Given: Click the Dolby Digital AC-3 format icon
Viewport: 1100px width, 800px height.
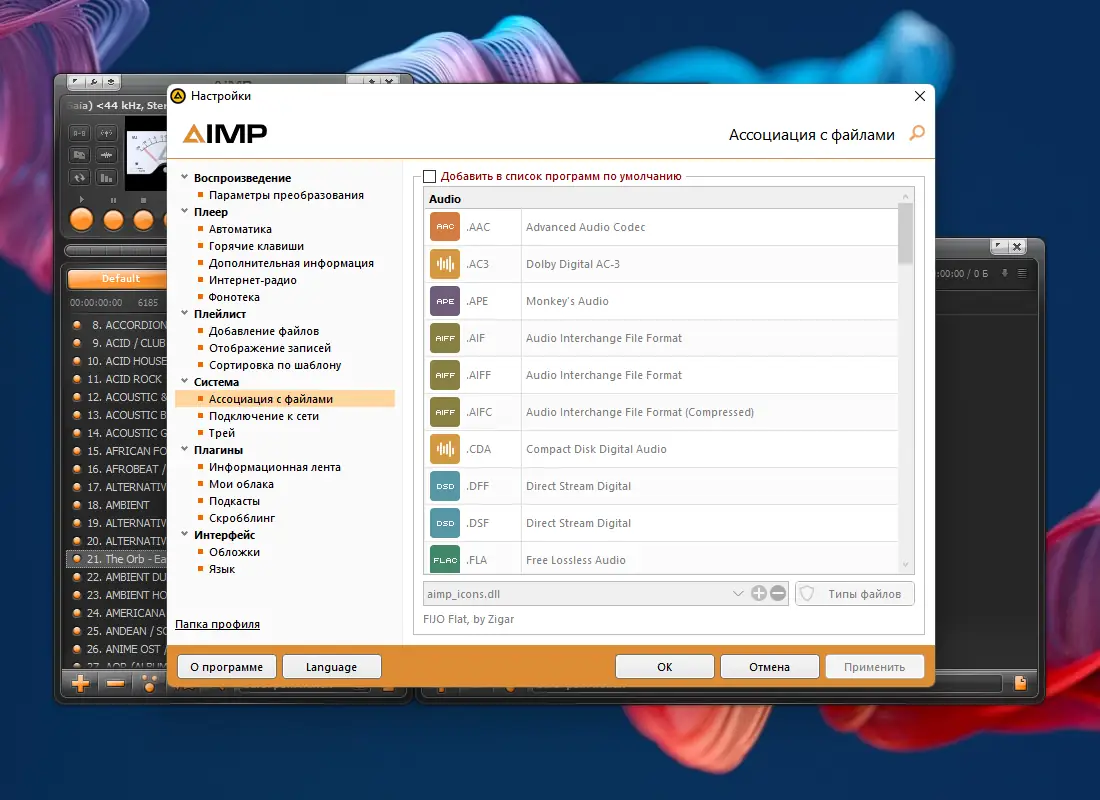Looking at the screenshot, I should coord(444,264).
